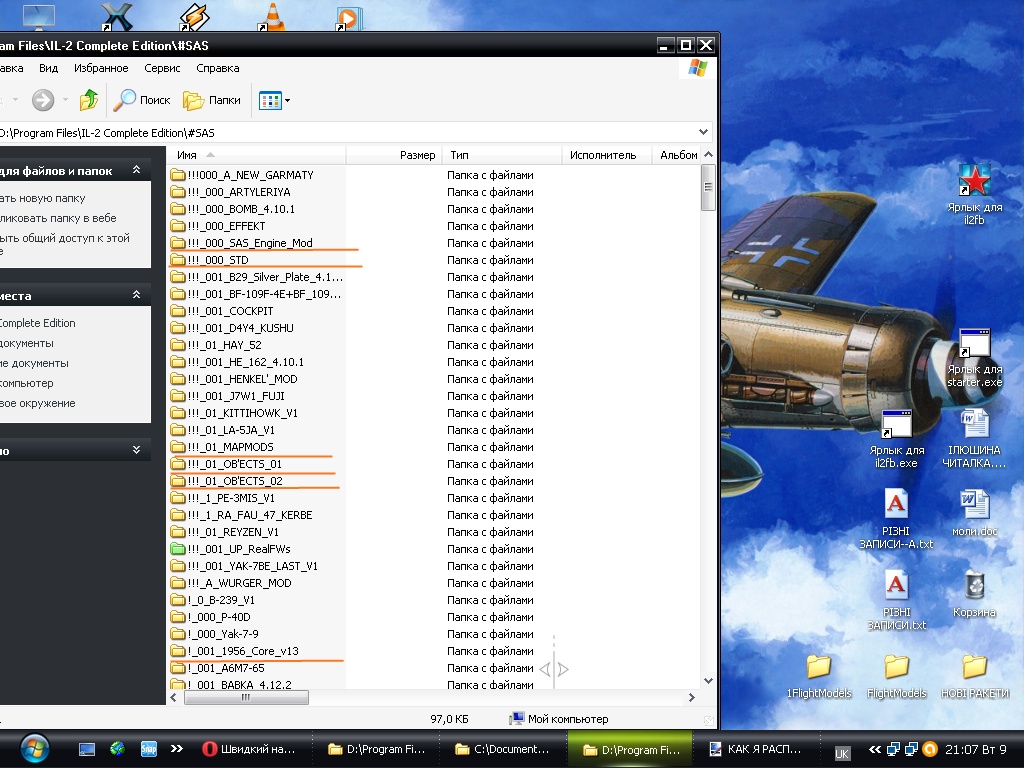
Task: Click the UK language indicator in tray
Action: pyautogui.click(x=842, y=753)
